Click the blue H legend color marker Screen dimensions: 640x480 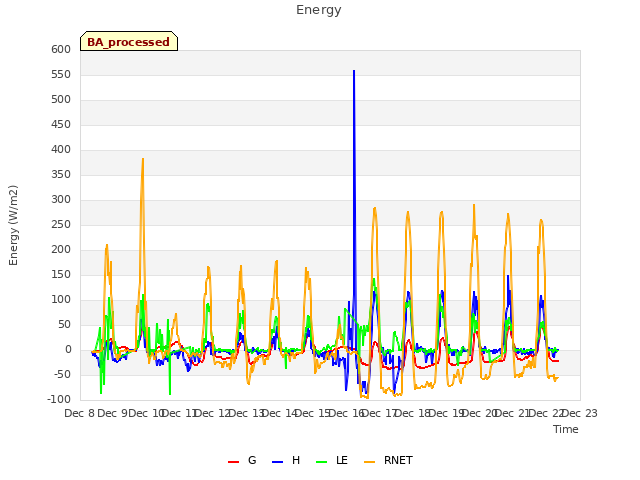(277, 462)
